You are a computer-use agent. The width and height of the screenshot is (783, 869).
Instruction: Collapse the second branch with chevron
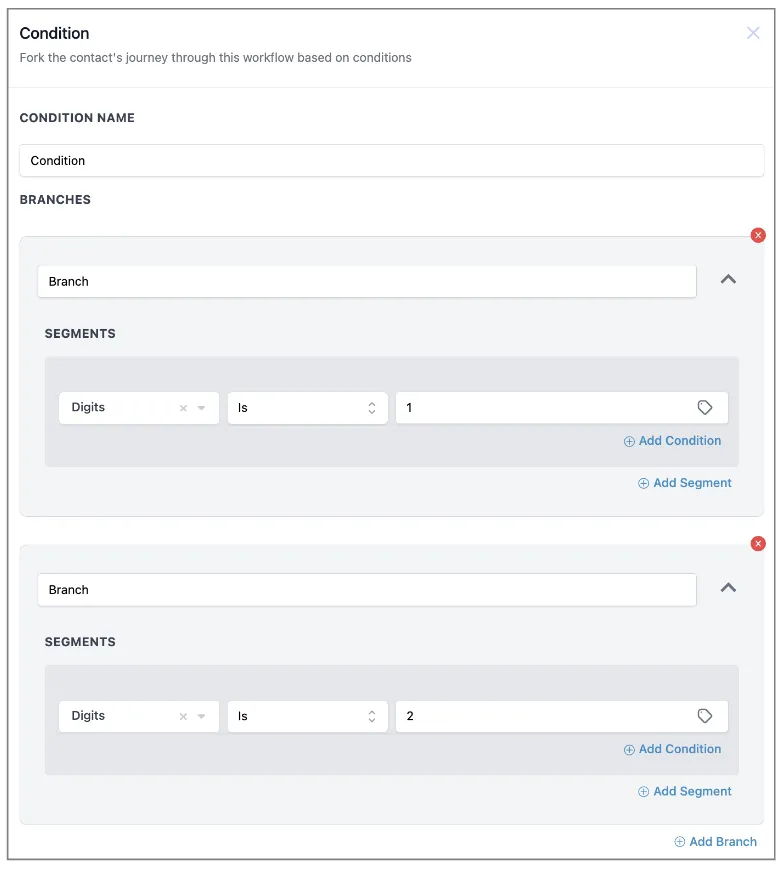728,588
